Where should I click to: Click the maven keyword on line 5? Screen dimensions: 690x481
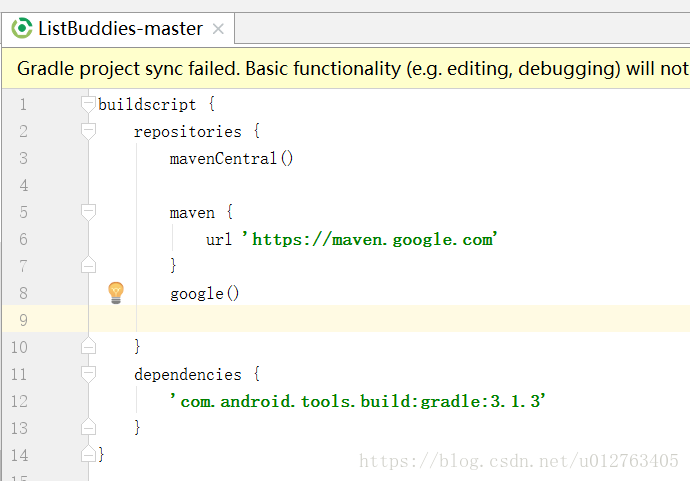tap(192, 213)
